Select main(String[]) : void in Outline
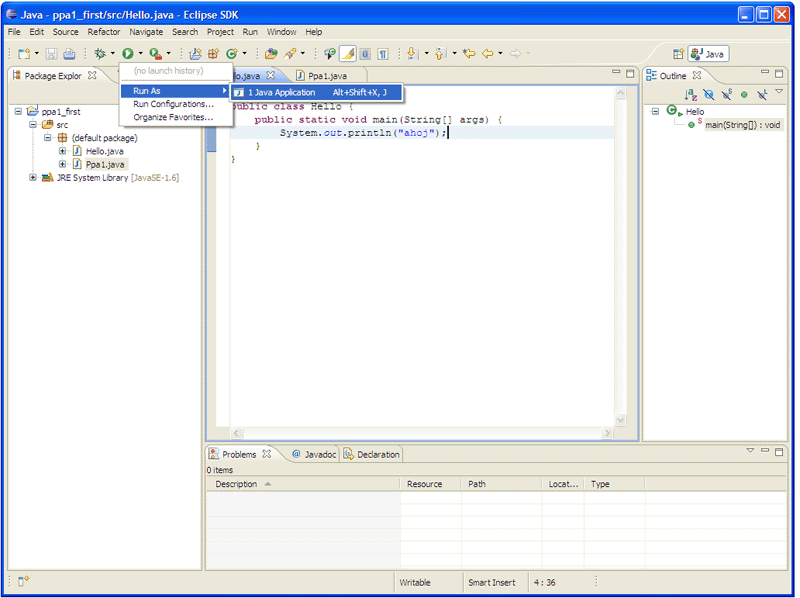 pos(742,125)
